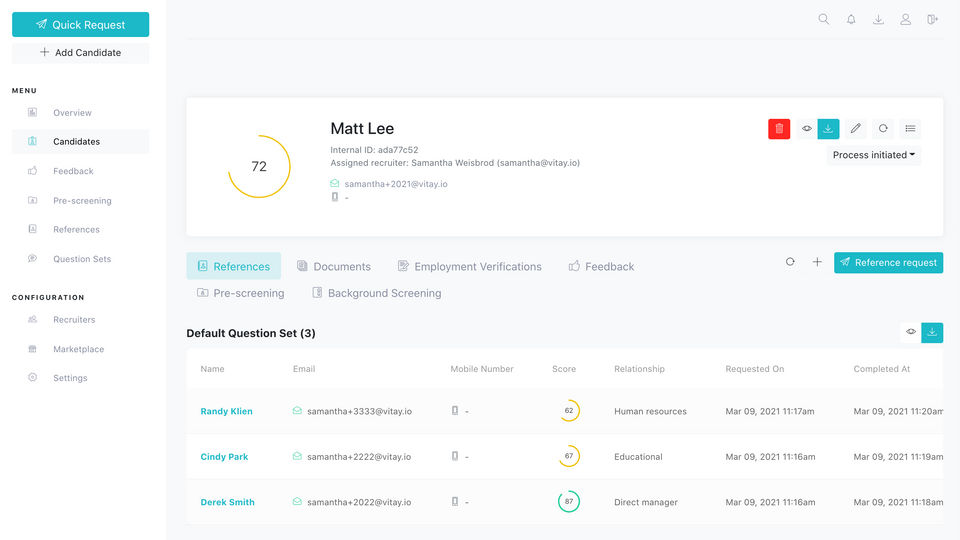Click Derek Smith's score 87 circle

click(569, 501)
